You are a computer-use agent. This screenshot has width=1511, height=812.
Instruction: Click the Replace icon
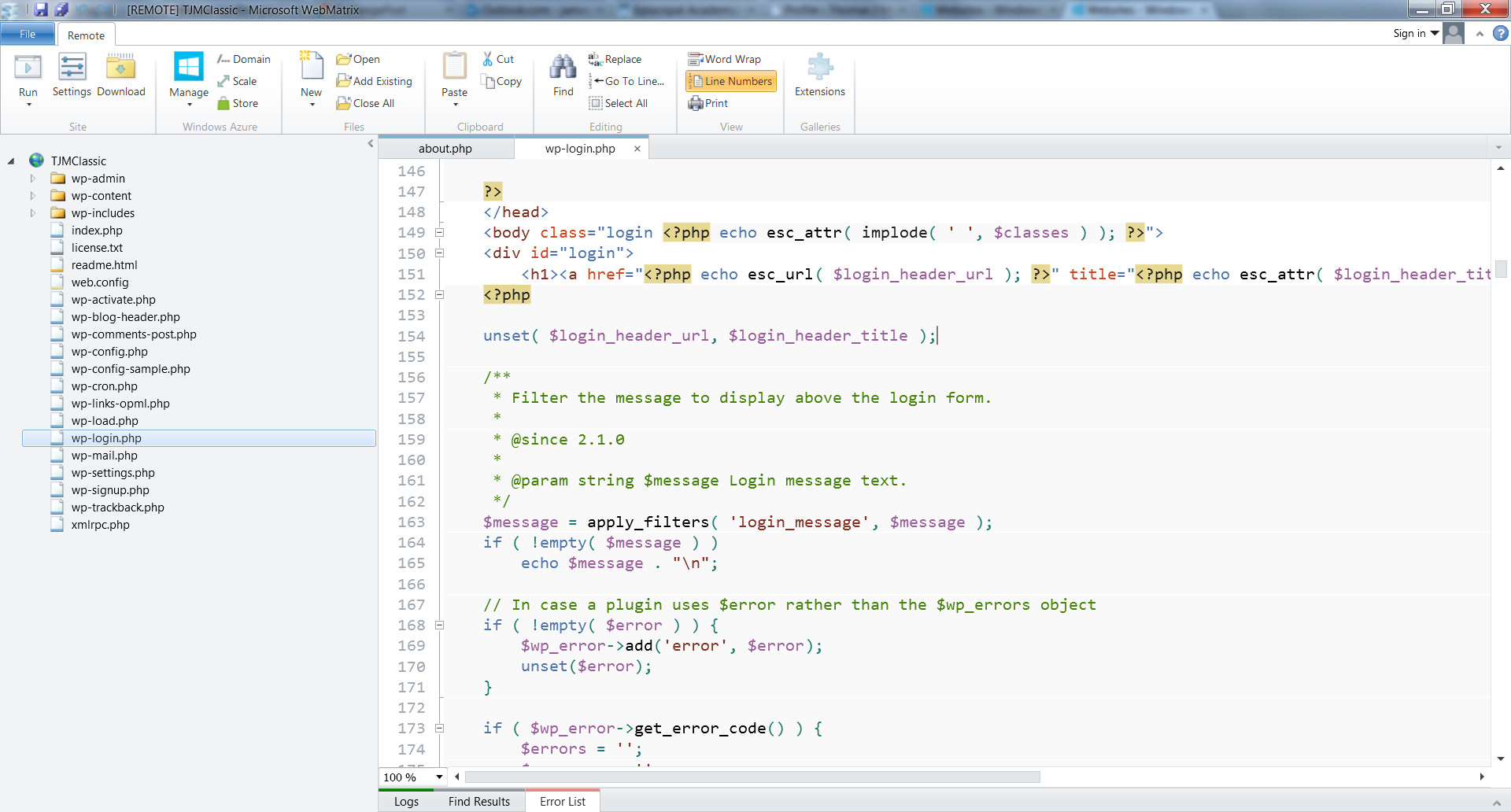coord(596,59)
